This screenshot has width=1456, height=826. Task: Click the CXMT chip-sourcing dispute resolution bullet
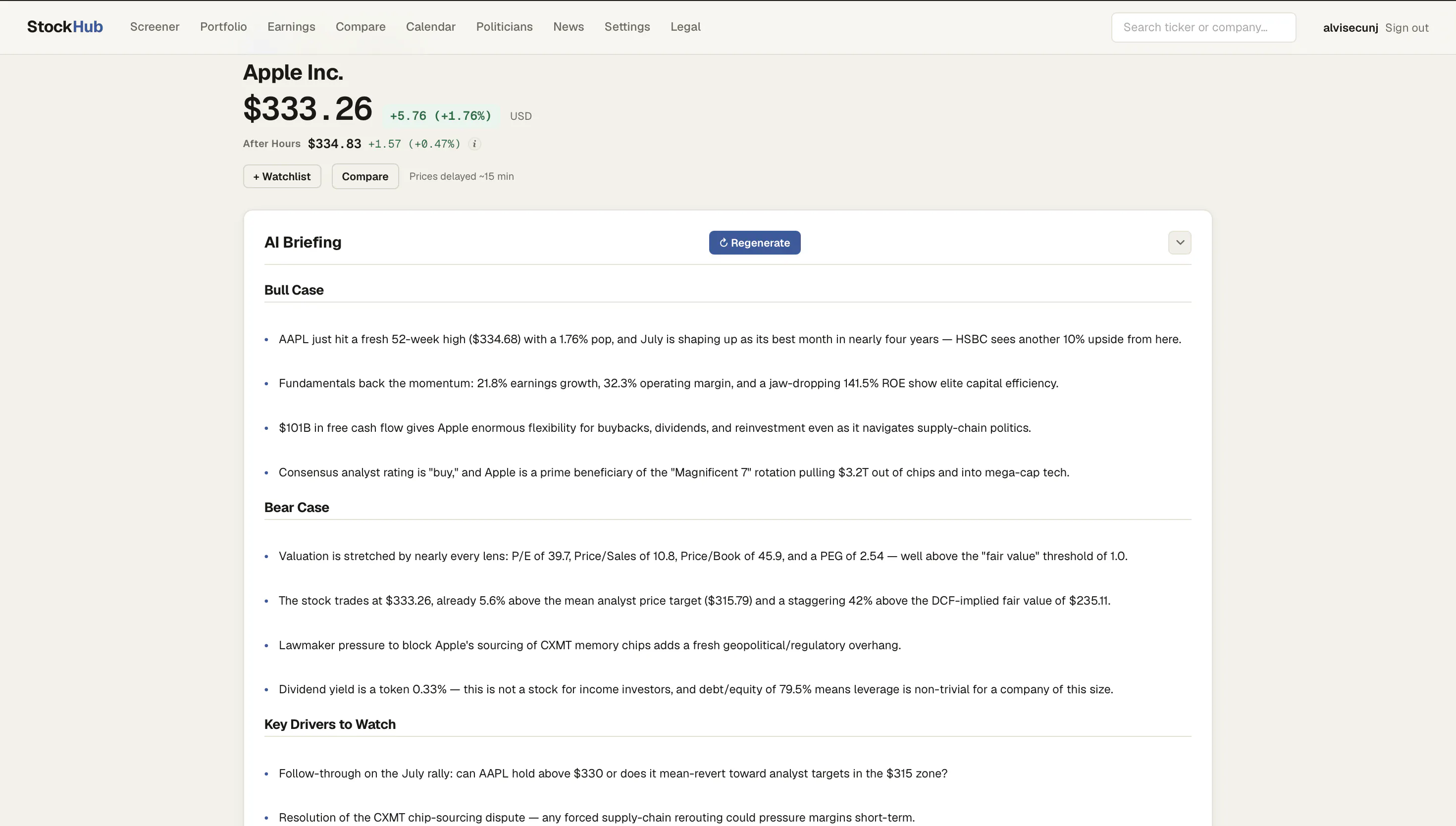coord(596,818)
